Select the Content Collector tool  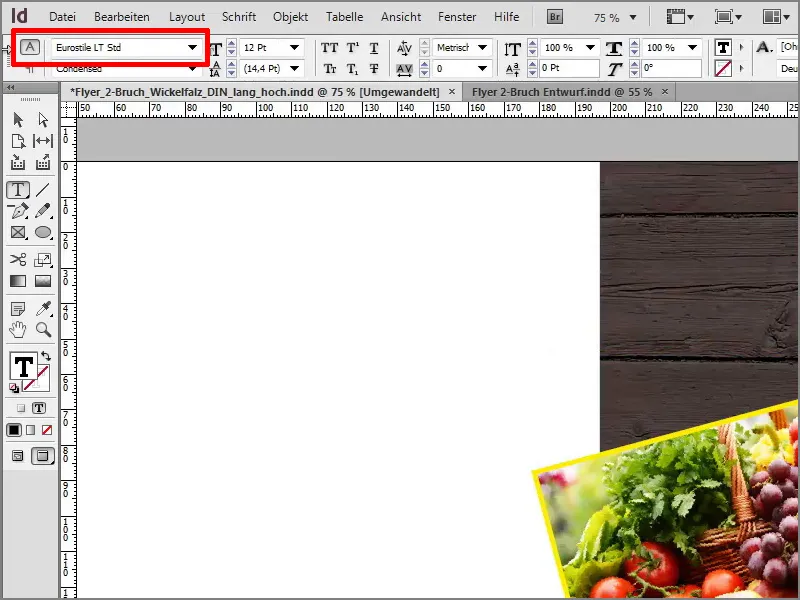[x=18, y=162]
